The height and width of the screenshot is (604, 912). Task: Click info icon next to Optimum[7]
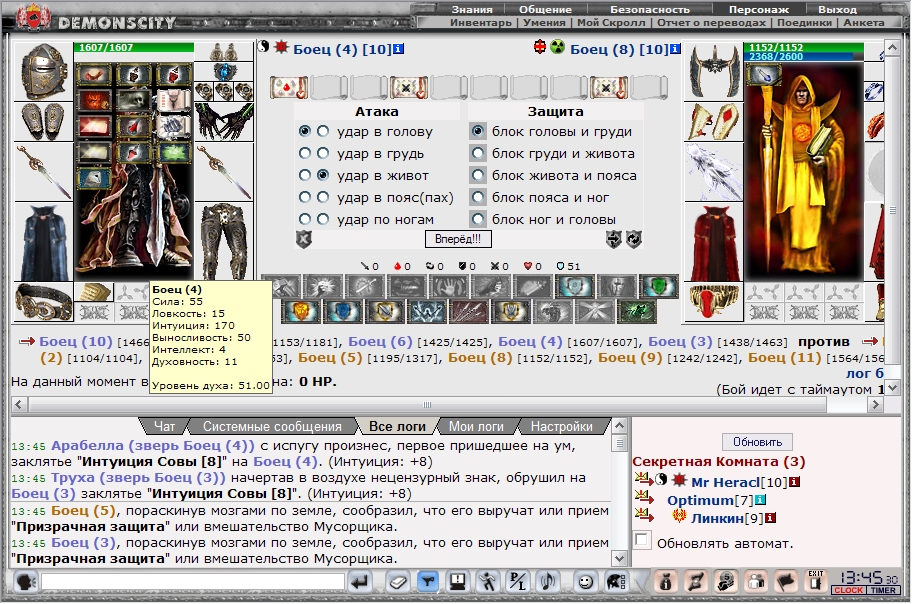pyautogui.click(x=760, y=500)
